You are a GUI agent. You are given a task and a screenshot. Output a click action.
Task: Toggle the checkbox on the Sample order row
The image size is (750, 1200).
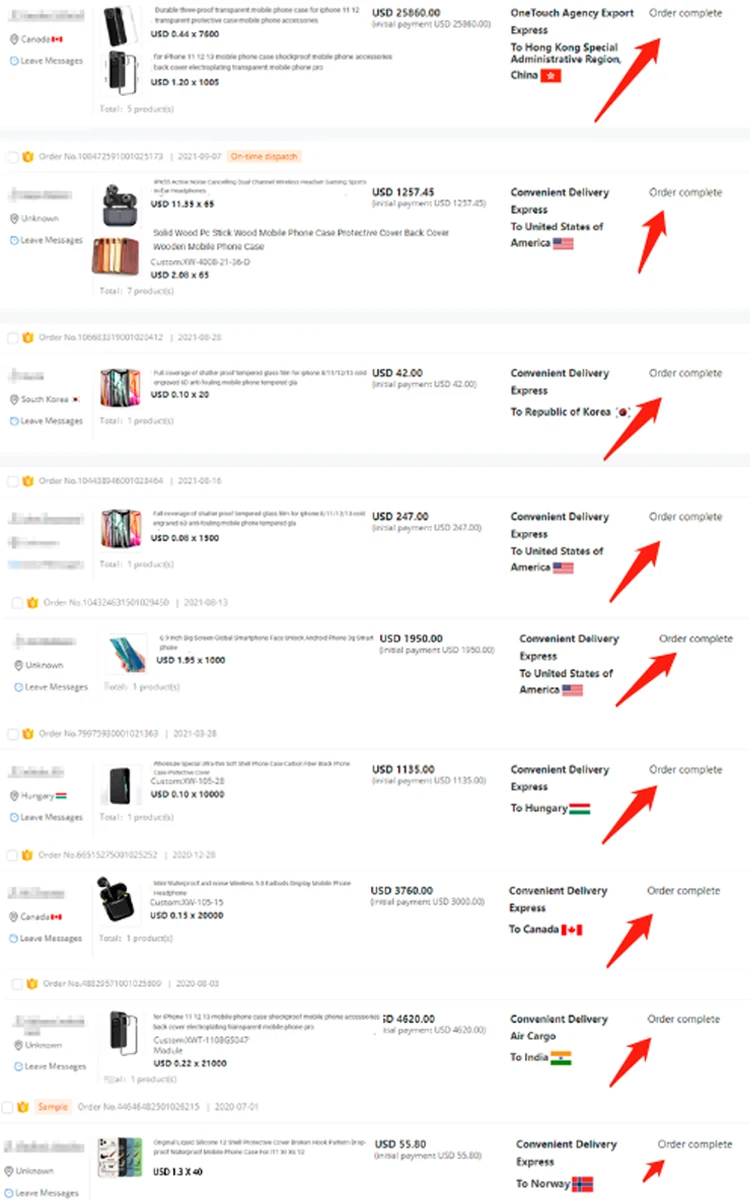[8, 1107]
